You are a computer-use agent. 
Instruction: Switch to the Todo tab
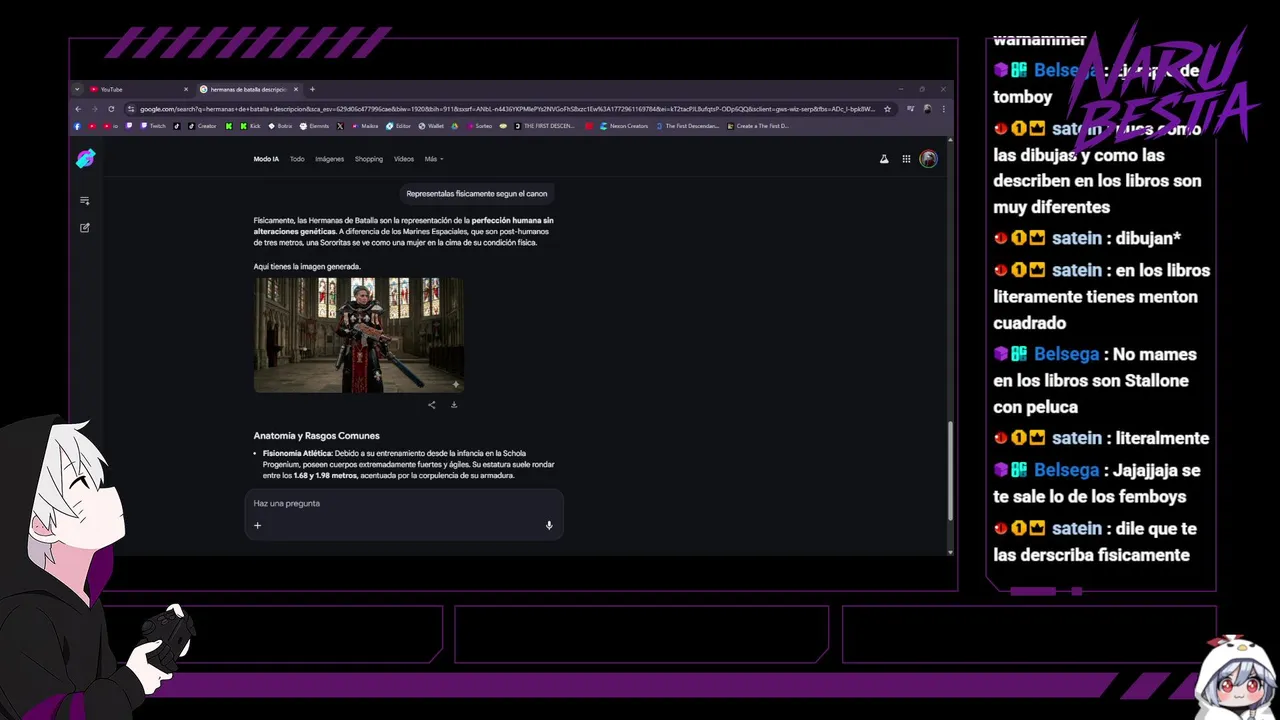297,159
